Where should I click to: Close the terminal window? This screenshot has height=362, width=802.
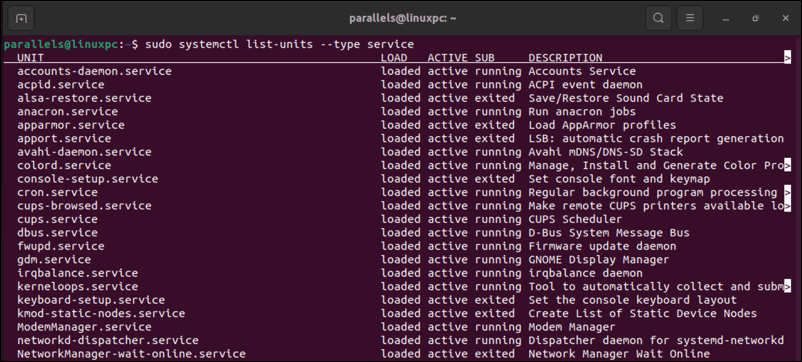[786, 18]
